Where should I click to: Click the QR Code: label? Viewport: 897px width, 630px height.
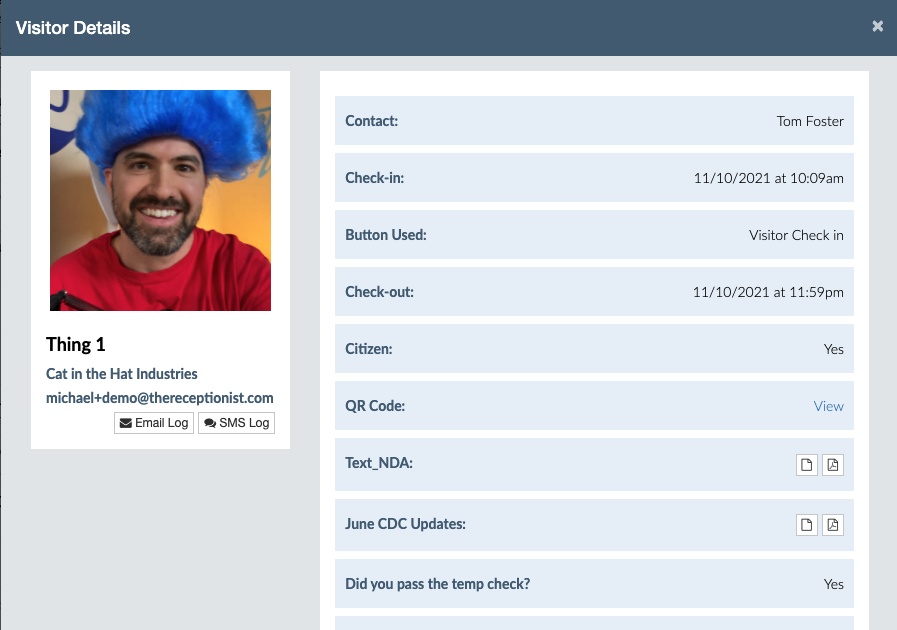click(x=375, y=406)
